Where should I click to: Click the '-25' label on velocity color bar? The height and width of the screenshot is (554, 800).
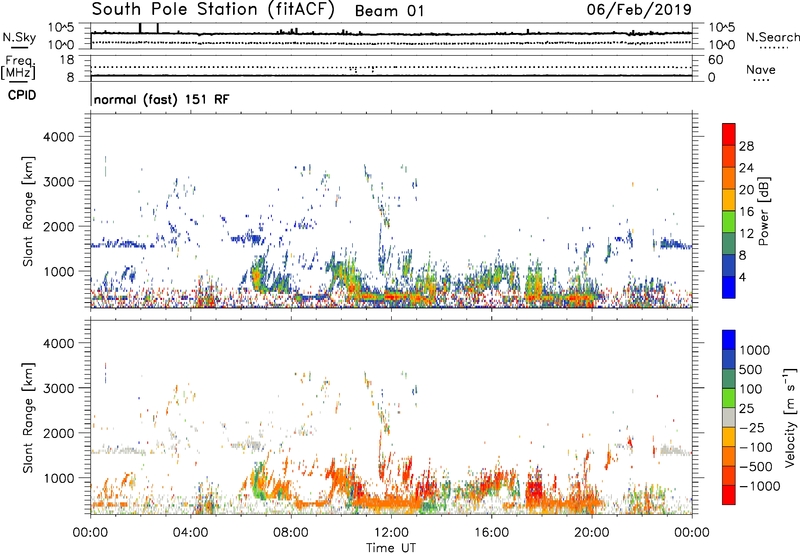752,428
